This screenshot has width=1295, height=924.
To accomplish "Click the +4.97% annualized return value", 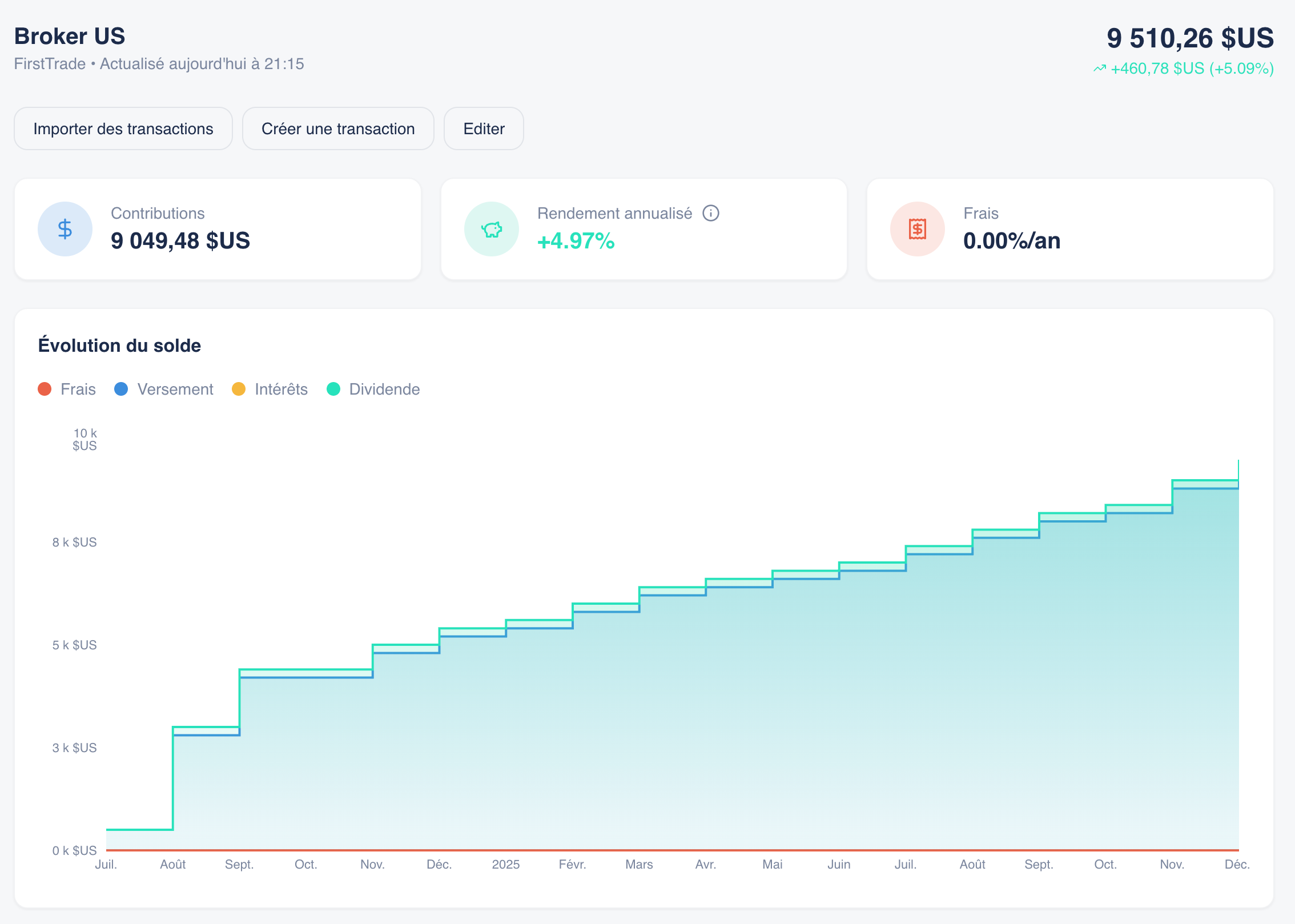I will pos(576,241).
